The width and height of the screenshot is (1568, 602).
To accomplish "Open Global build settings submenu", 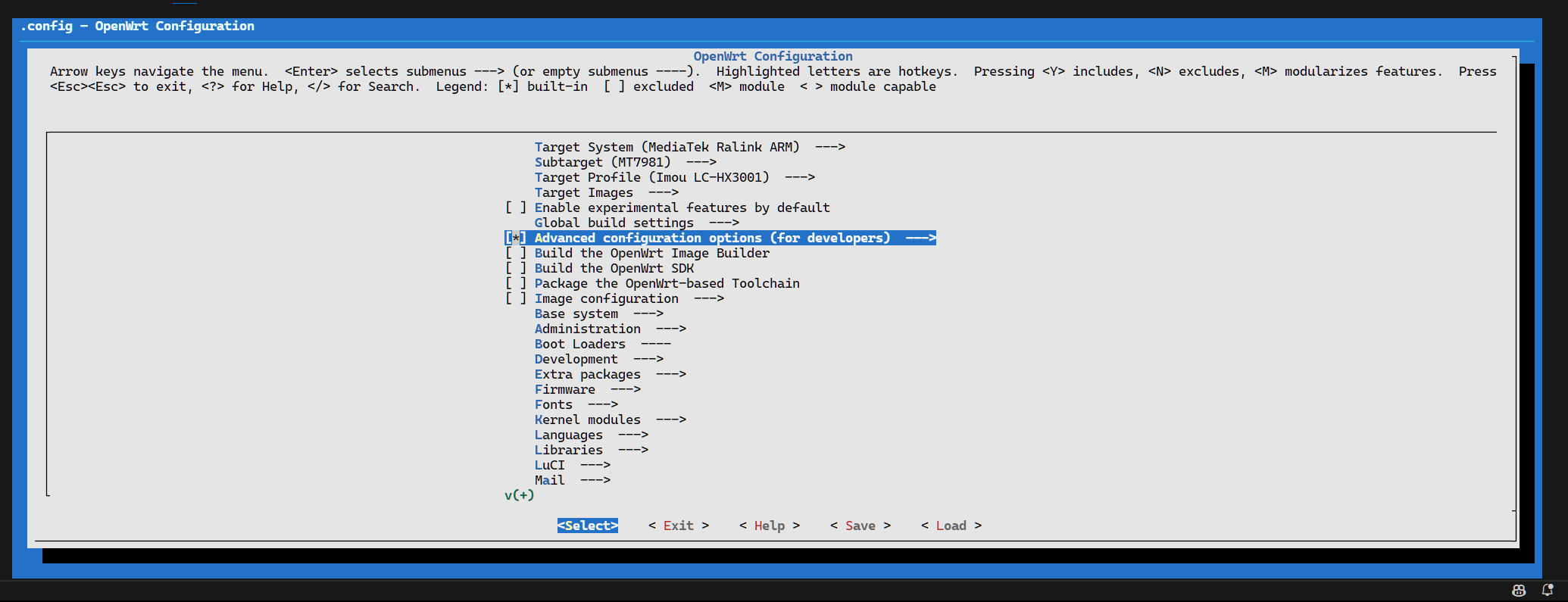I will (636, 223).
